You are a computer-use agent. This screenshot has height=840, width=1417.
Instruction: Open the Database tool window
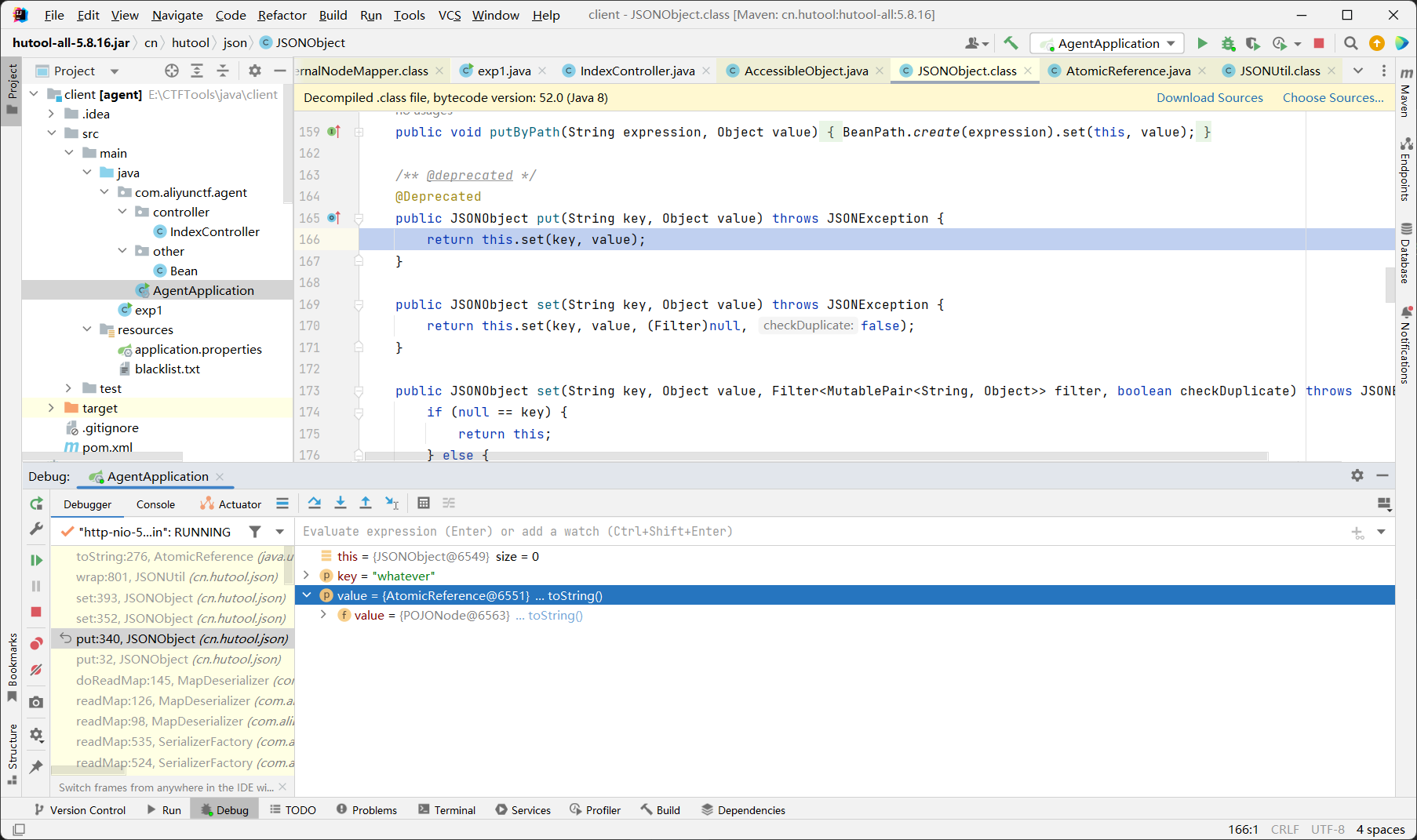click(1406, 253)
